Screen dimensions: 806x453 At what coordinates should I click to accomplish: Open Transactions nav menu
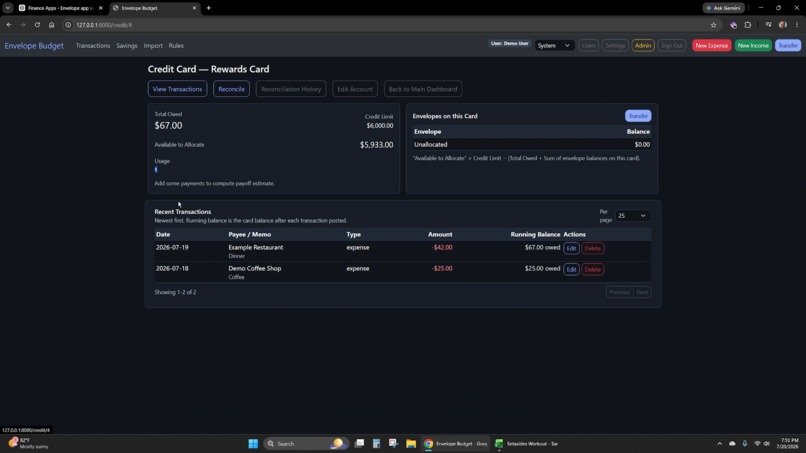tap(93, 46)
